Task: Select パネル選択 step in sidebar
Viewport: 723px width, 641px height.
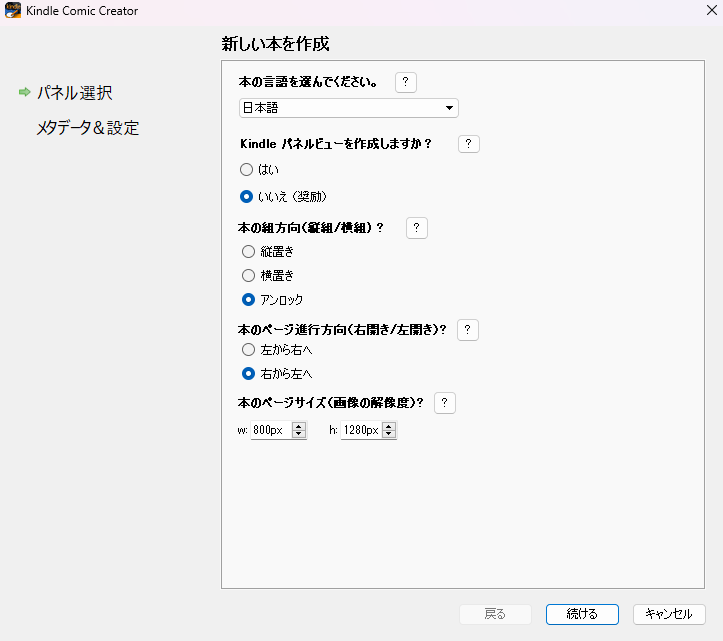Action: (x=74, y=93)
